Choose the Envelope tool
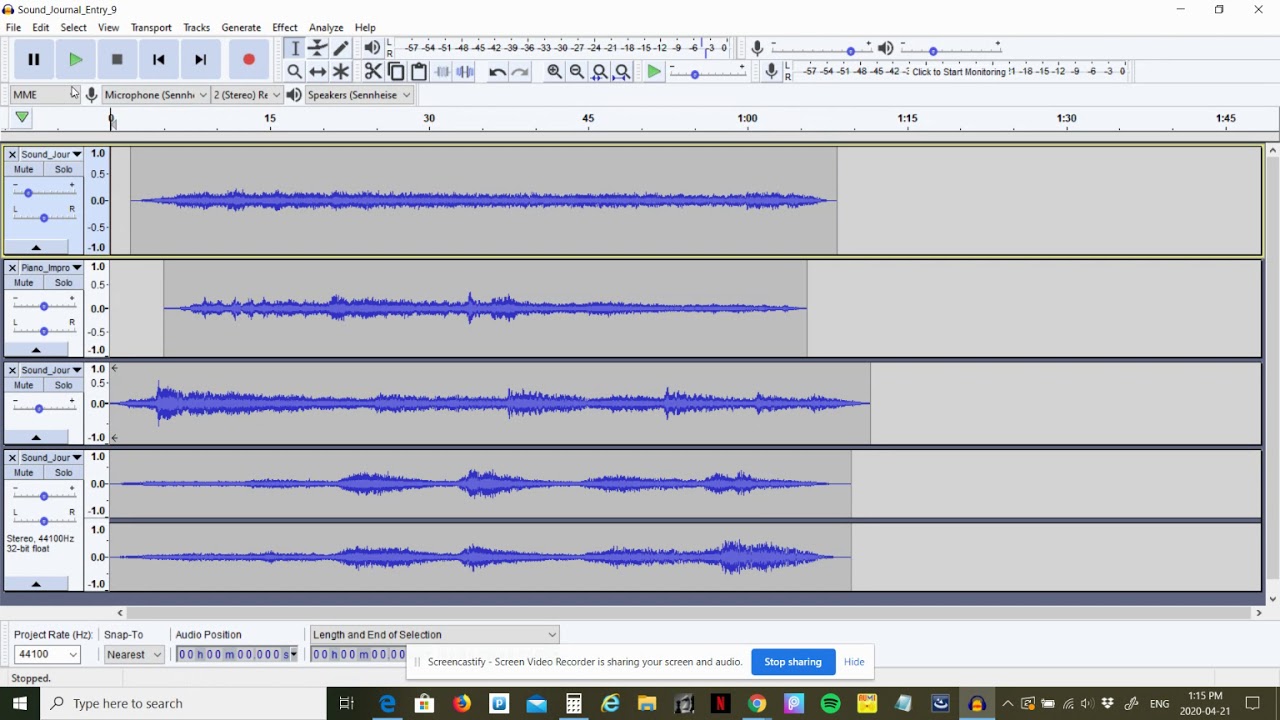This screenshot has height=720, width=1280. click(x=318, y=48)
